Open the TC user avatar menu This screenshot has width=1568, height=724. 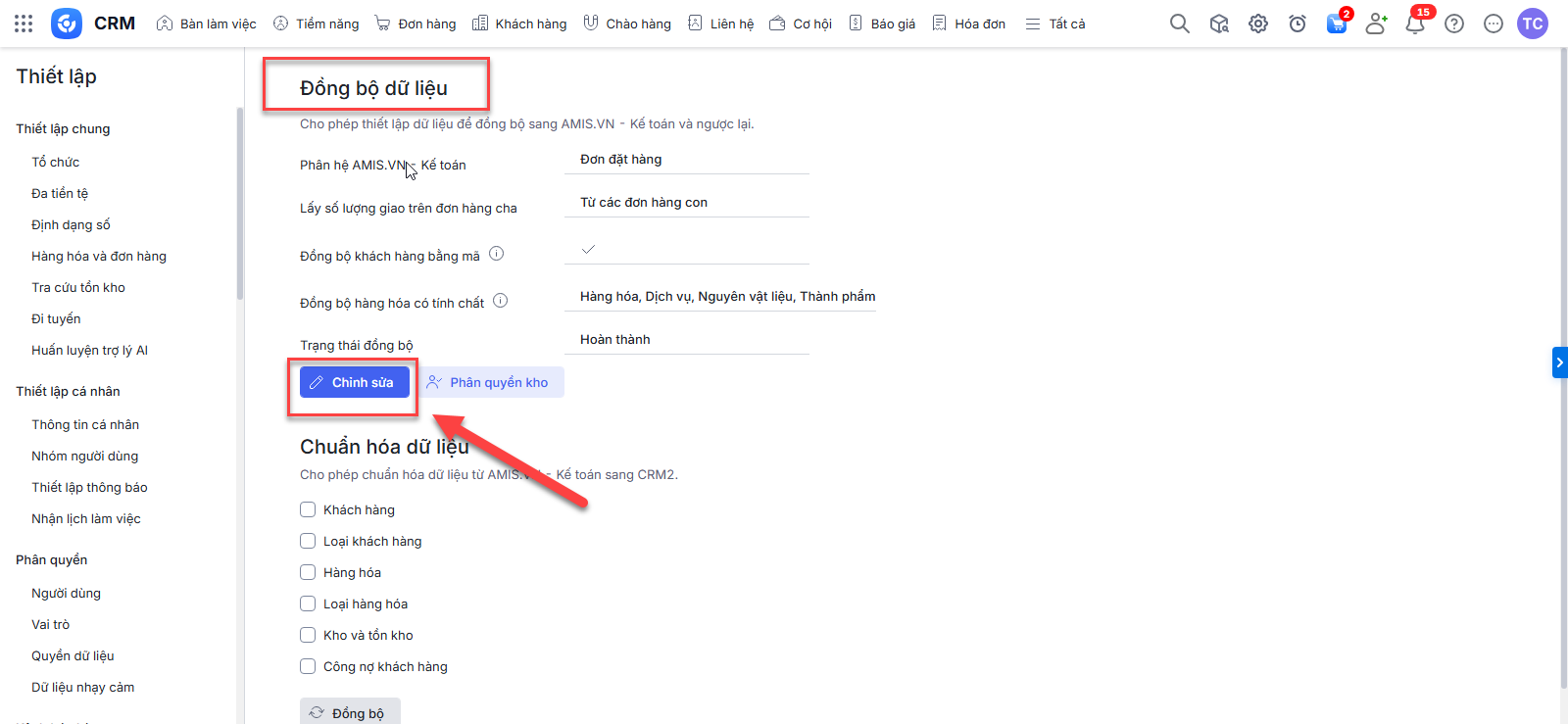pos(1532,24)
